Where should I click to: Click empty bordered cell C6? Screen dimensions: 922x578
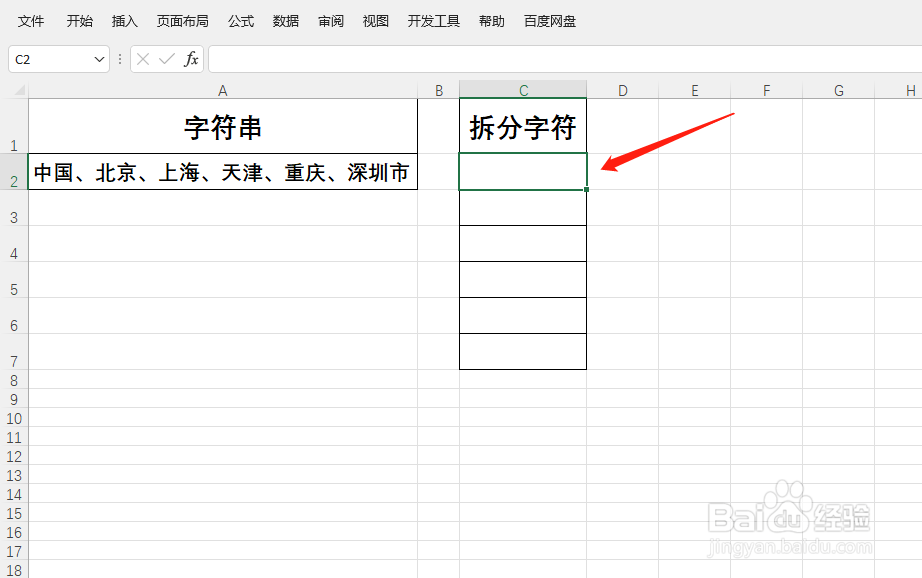523,316
